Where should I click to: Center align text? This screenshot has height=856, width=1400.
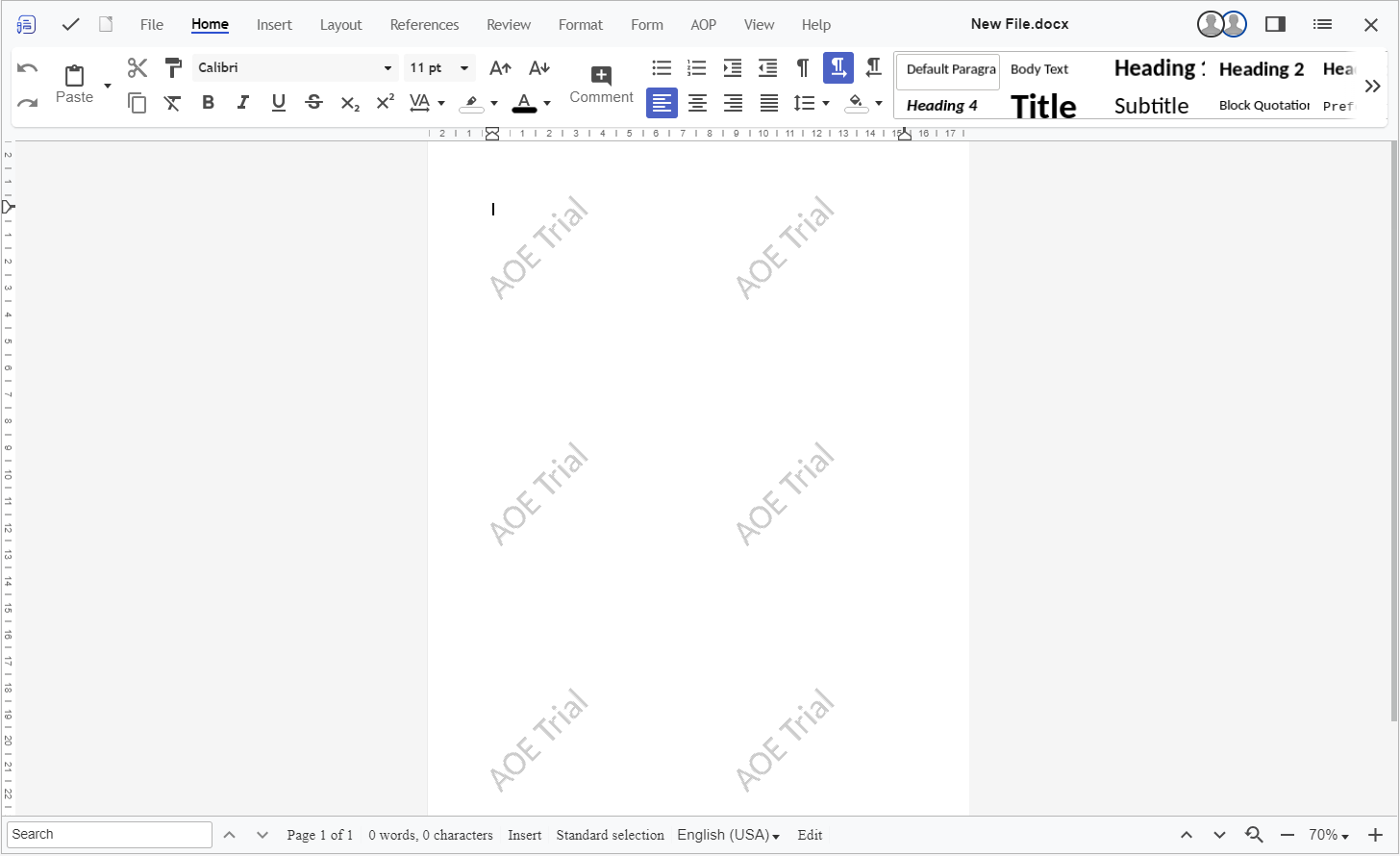coord(697,103)
